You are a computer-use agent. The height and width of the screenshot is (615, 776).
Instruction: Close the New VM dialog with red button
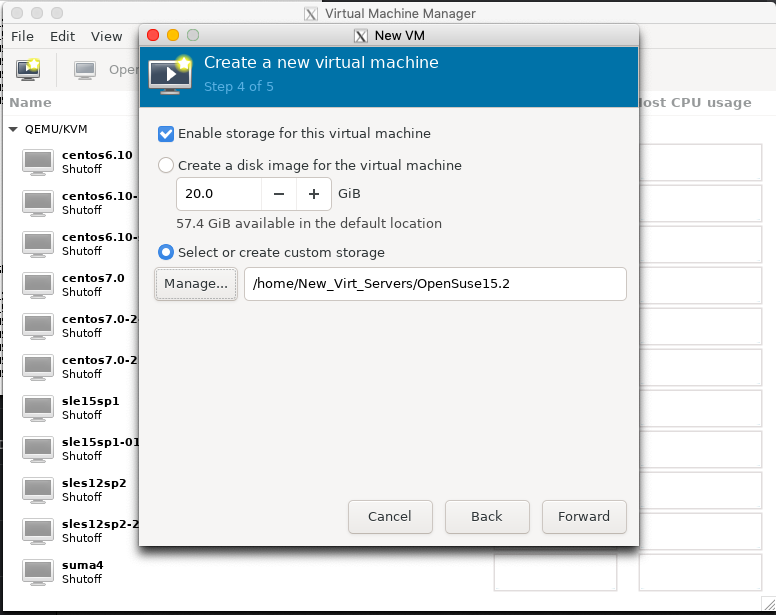point(153,36)
